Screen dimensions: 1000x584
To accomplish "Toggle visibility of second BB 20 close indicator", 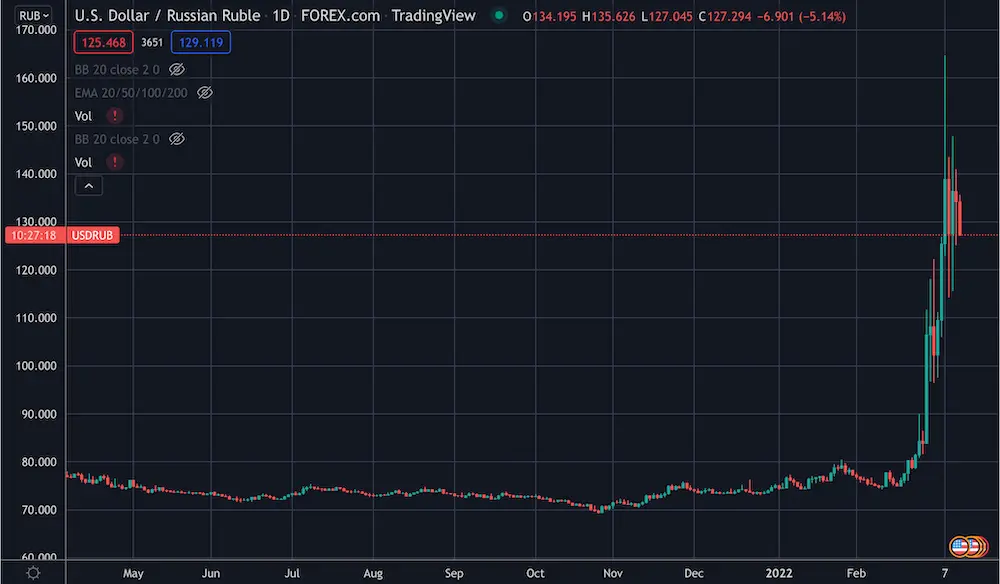I will point(177,139).
